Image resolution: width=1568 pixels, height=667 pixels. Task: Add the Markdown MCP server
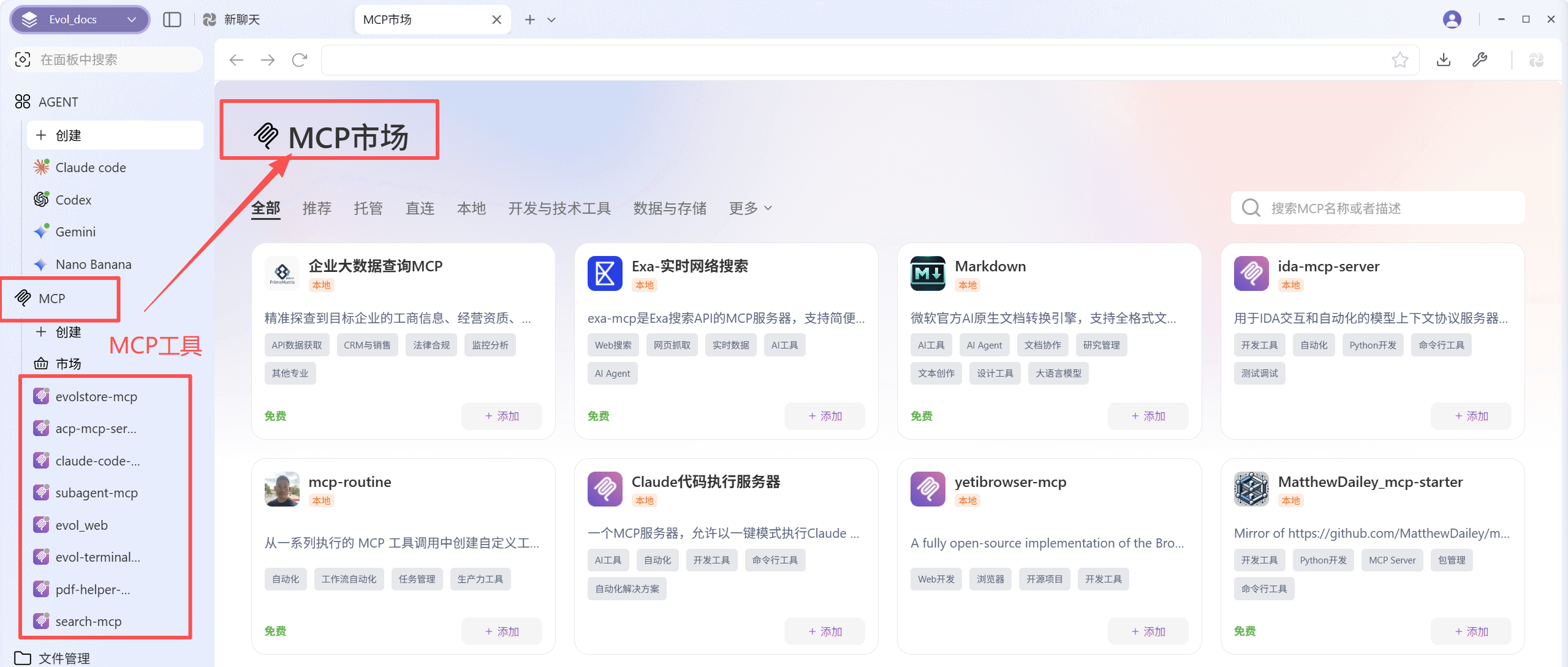point(1148,416)
